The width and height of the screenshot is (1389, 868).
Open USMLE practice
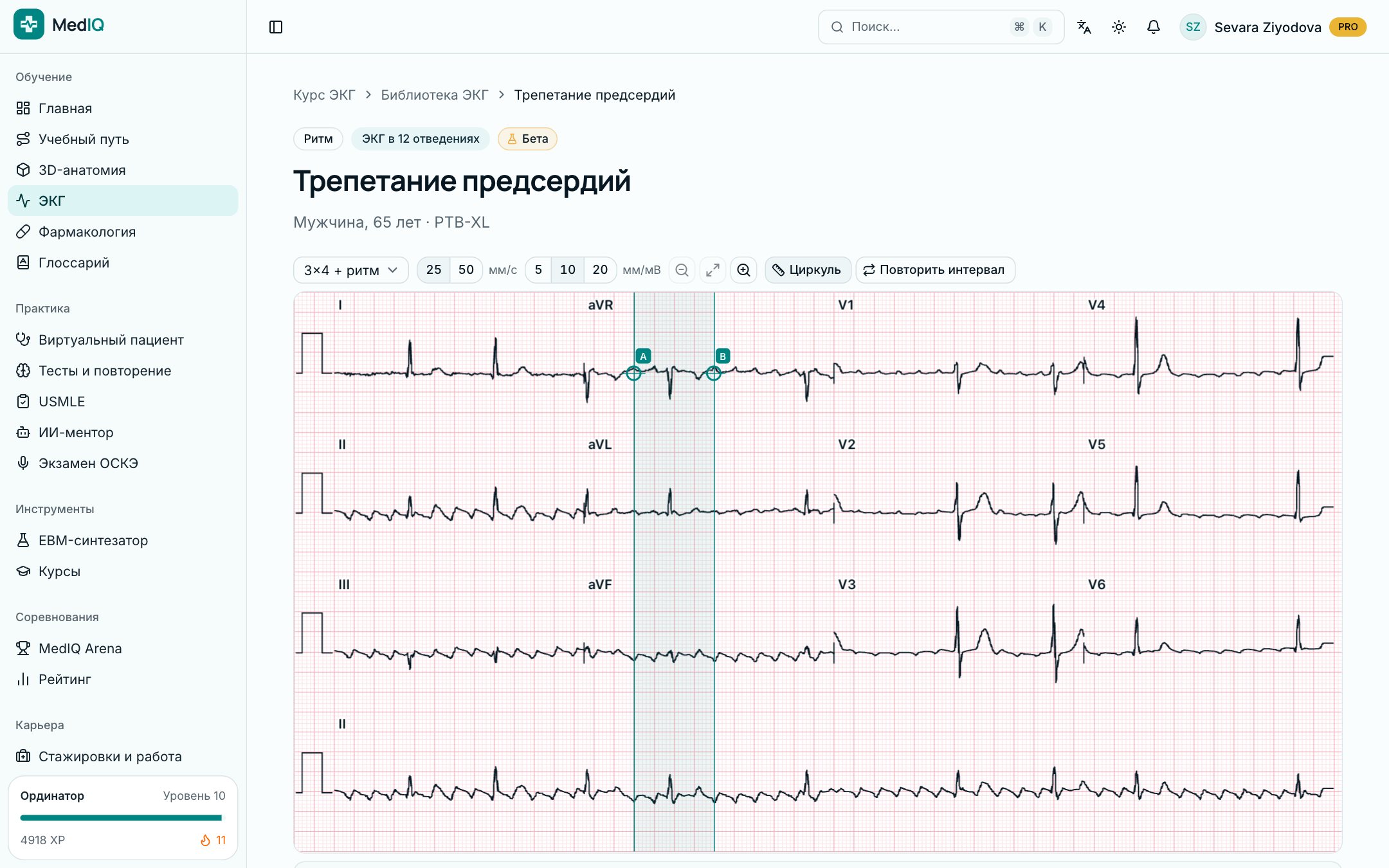tap(123, 401)
